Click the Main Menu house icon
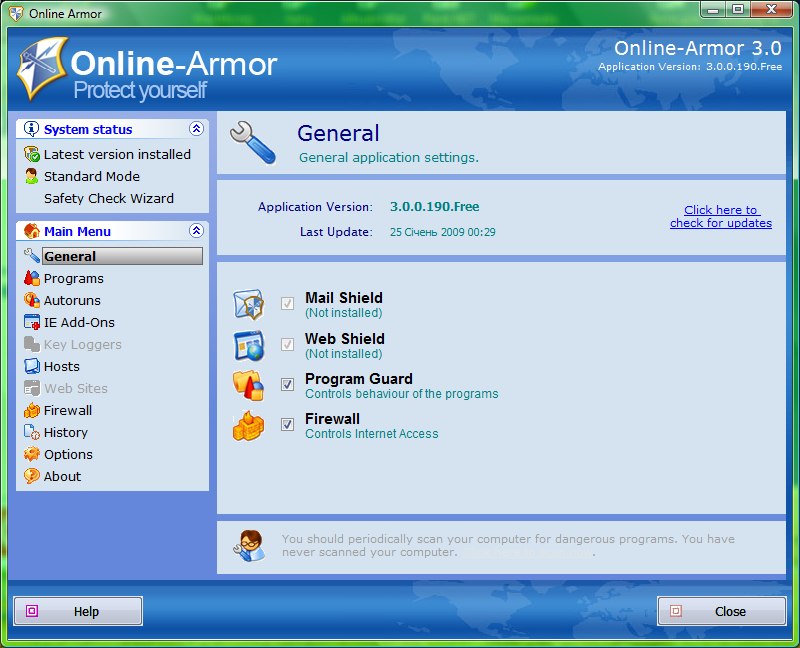The height and width of the screenshot is (648, 800). pos(32,231)
